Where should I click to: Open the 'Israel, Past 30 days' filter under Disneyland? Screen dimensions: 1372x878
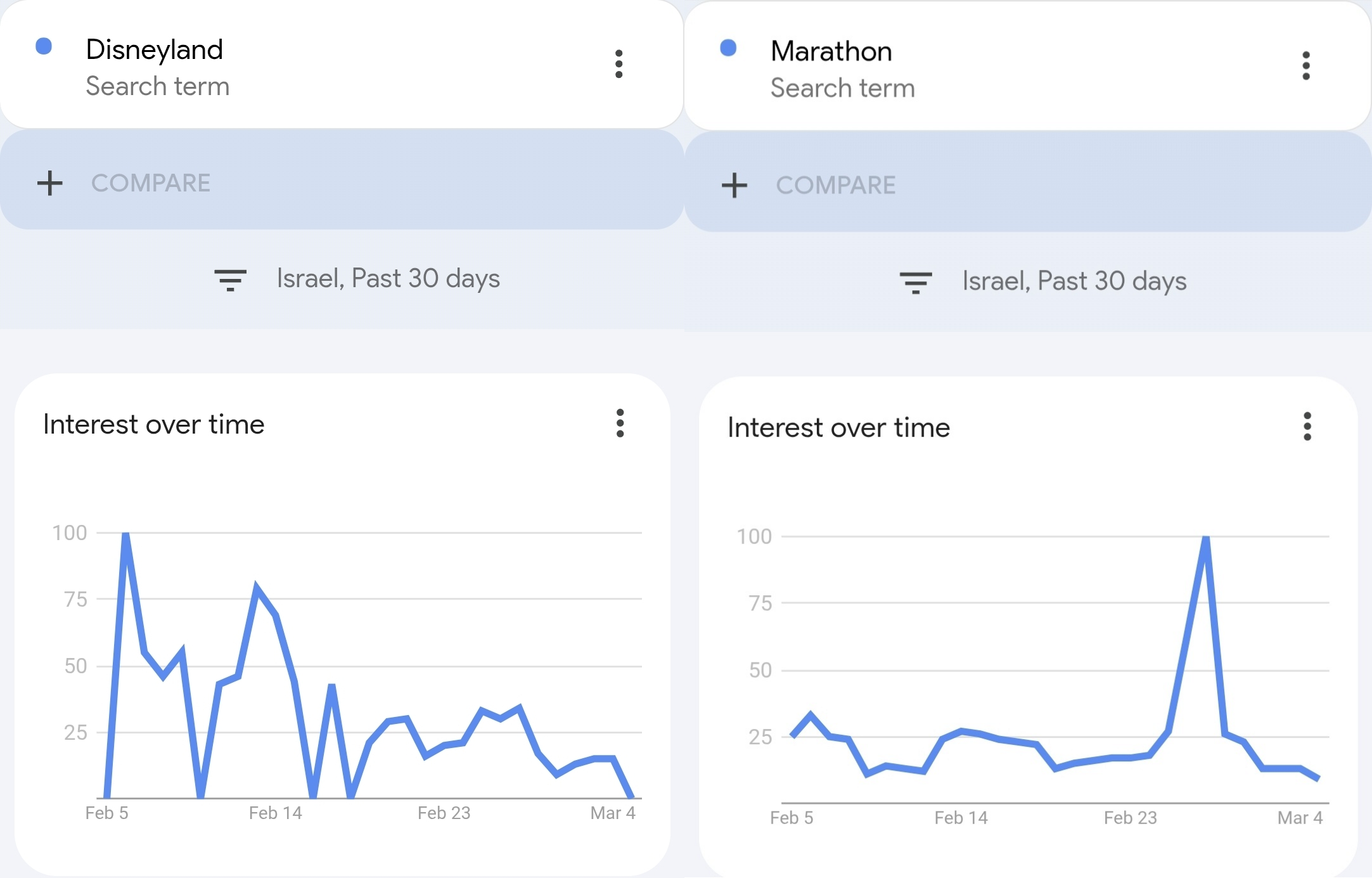pyautogui.click(x=388, y=279)
